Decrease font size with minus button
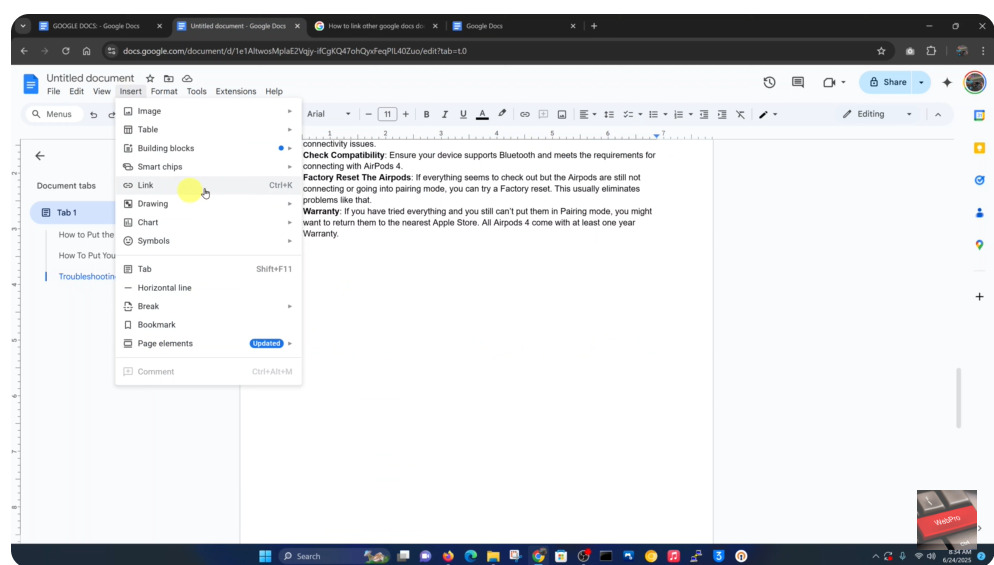This screenshot has width=994, height=565. coord(368,114)
